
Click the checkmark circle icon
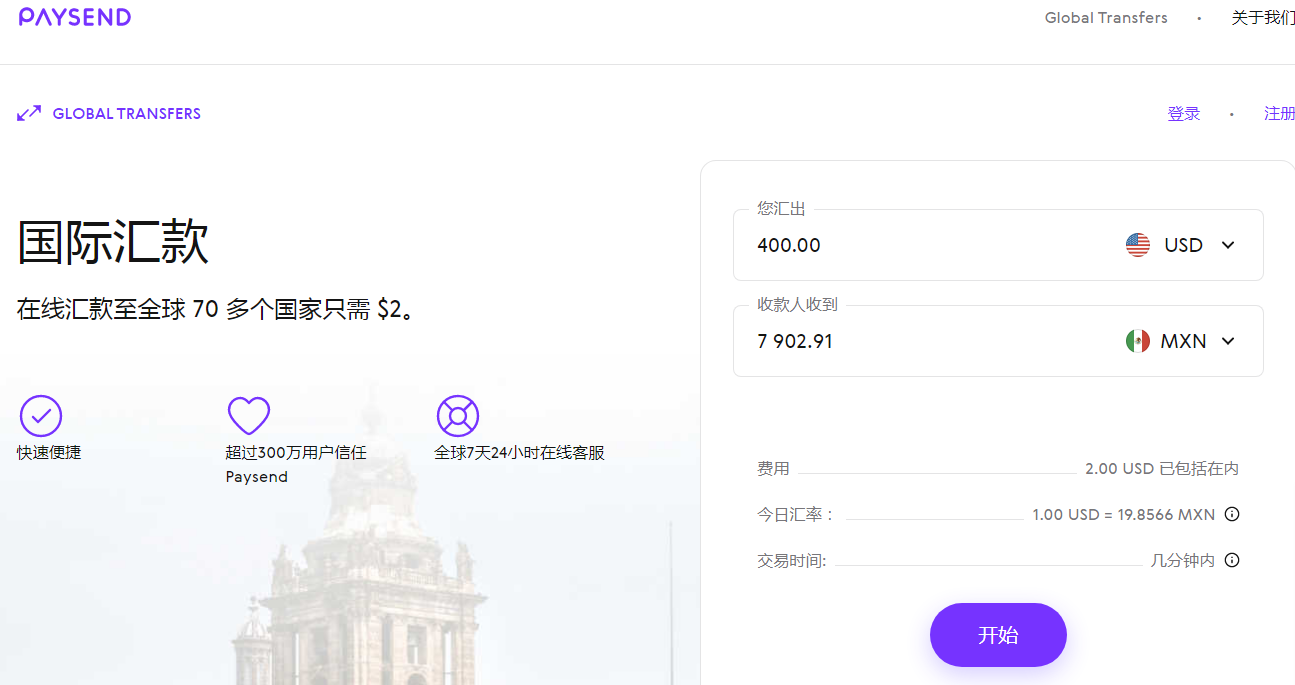[x=41, y=416]
